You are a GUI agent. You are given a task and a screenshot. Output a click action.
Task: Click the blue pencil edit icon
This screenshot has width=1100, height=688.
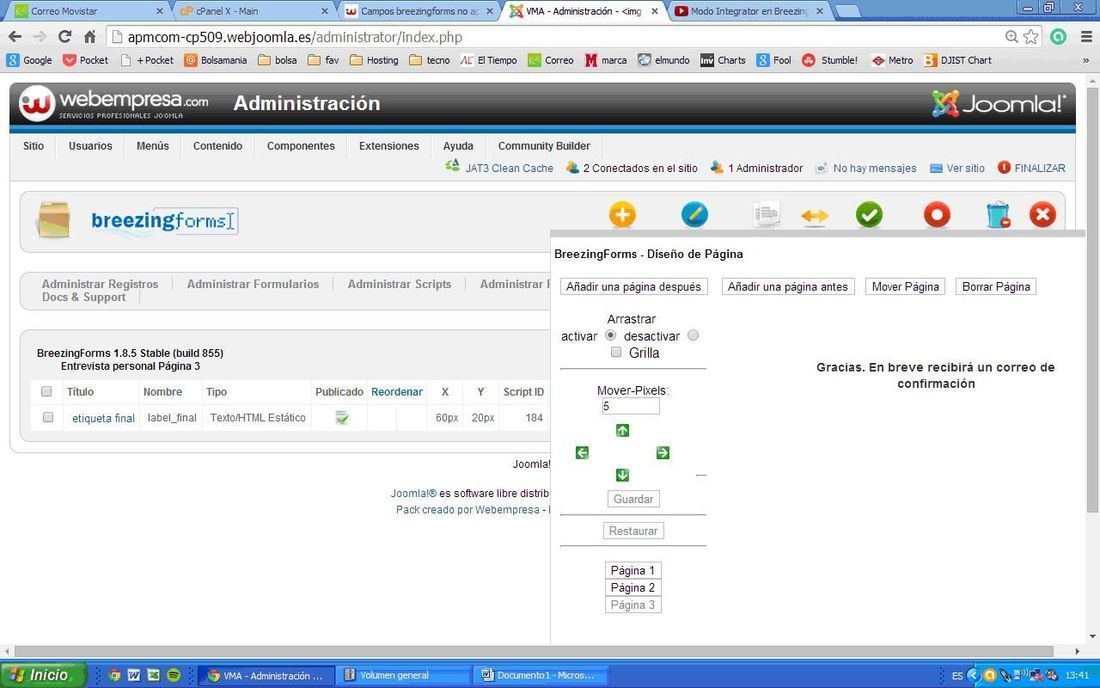[695, 215]
